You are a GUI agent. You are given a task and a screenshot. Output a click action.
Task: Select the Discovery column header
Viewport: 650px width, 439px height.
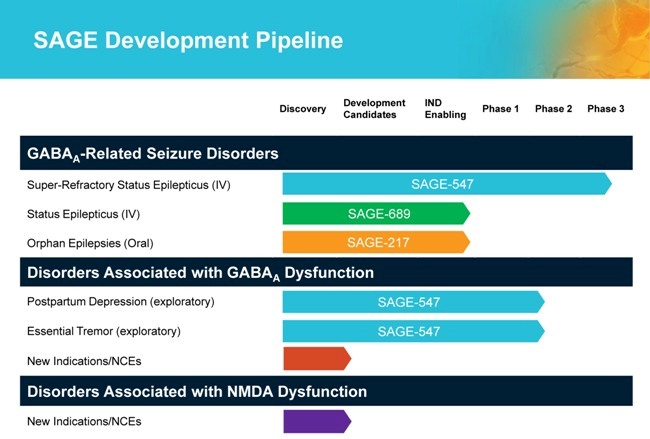pos(302,109)
